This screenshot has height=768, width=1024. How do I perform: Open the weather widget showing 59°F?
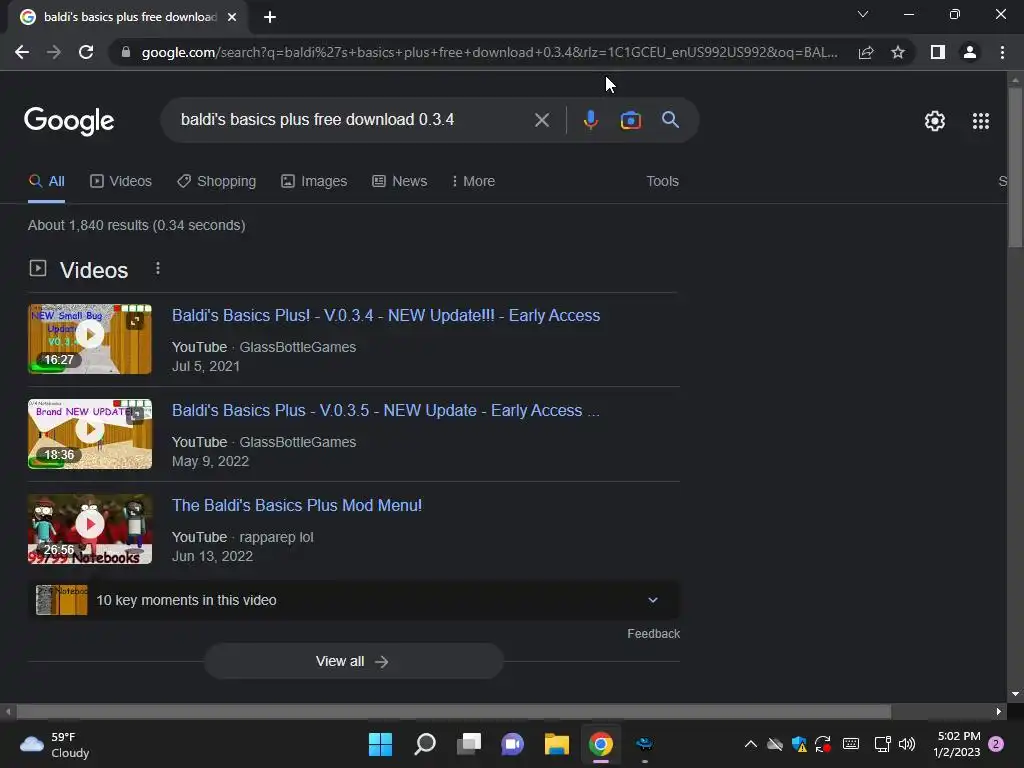[55, 744]
